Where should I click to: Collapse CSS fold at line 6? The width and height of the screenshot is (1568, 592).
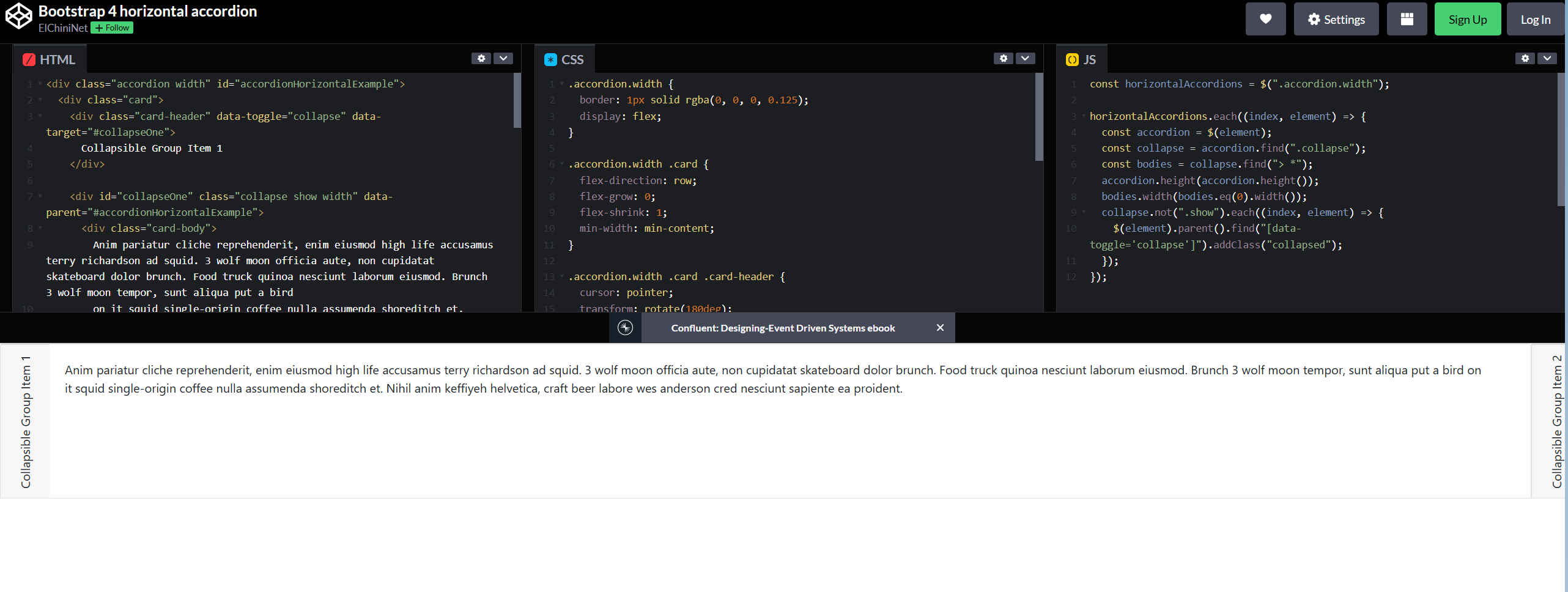(x=562, y=164)
